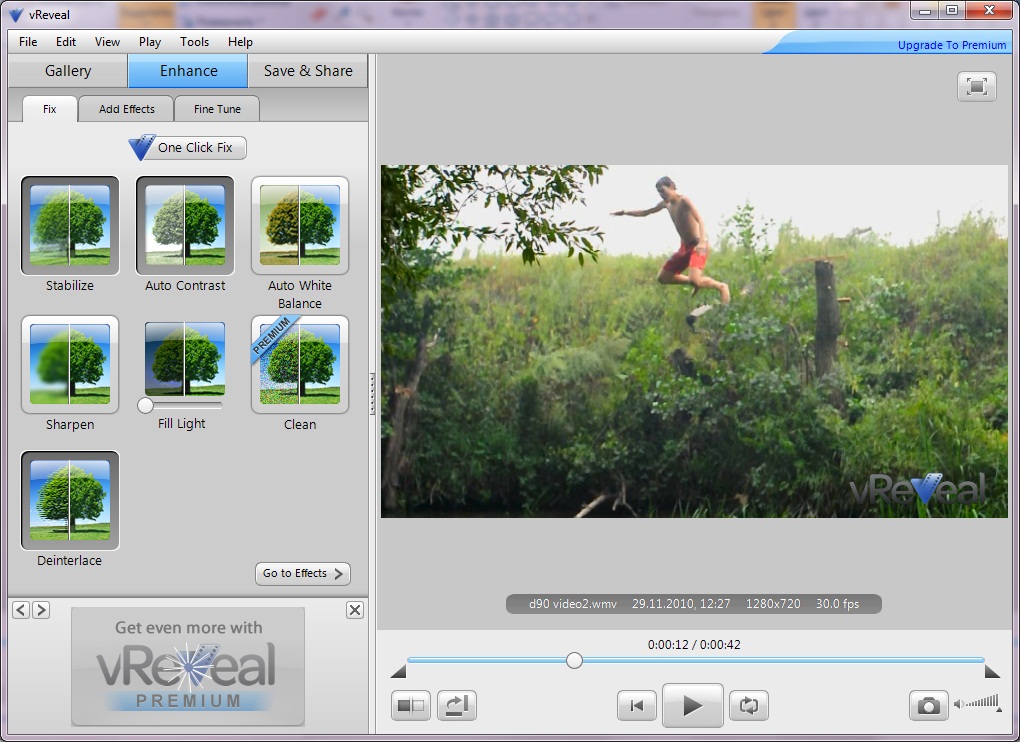Toggle the split-screen before/after view
Screen dimensions: 1020x742
pos(411,706)
